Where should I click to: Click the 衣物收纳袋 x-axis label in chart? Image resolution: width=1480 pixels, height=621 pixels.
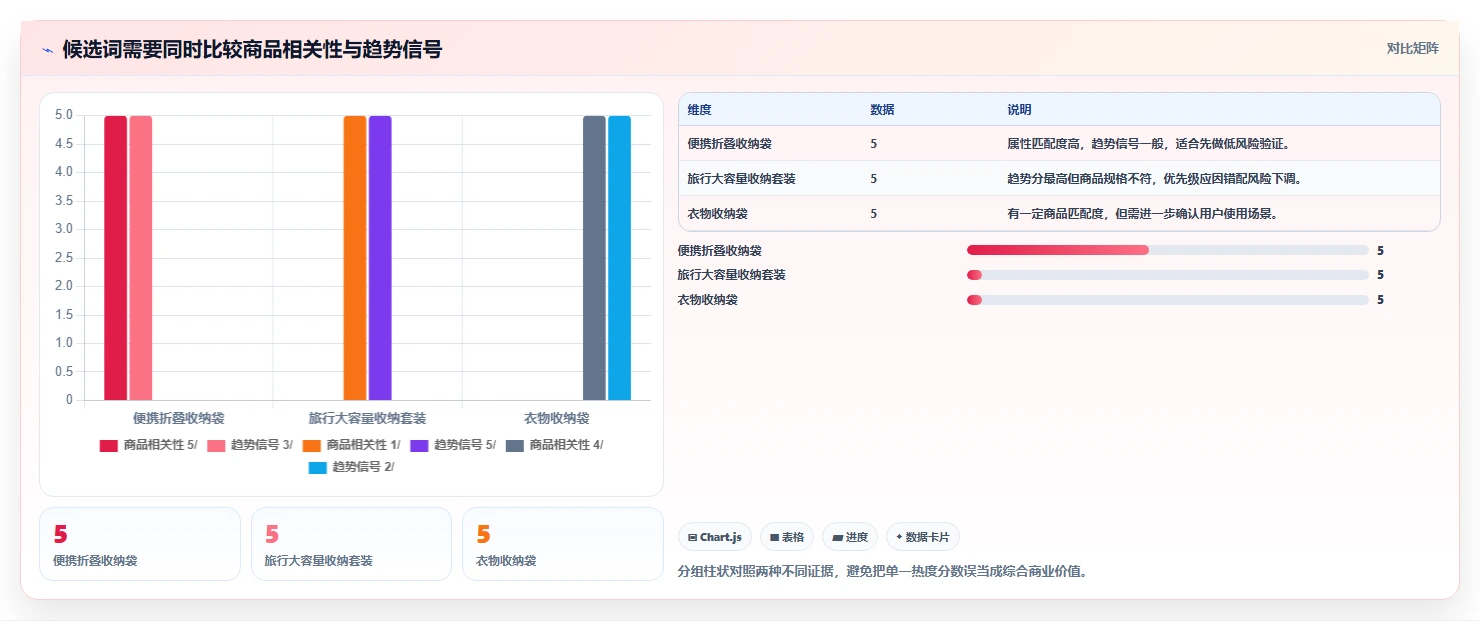tap(557, 418)
